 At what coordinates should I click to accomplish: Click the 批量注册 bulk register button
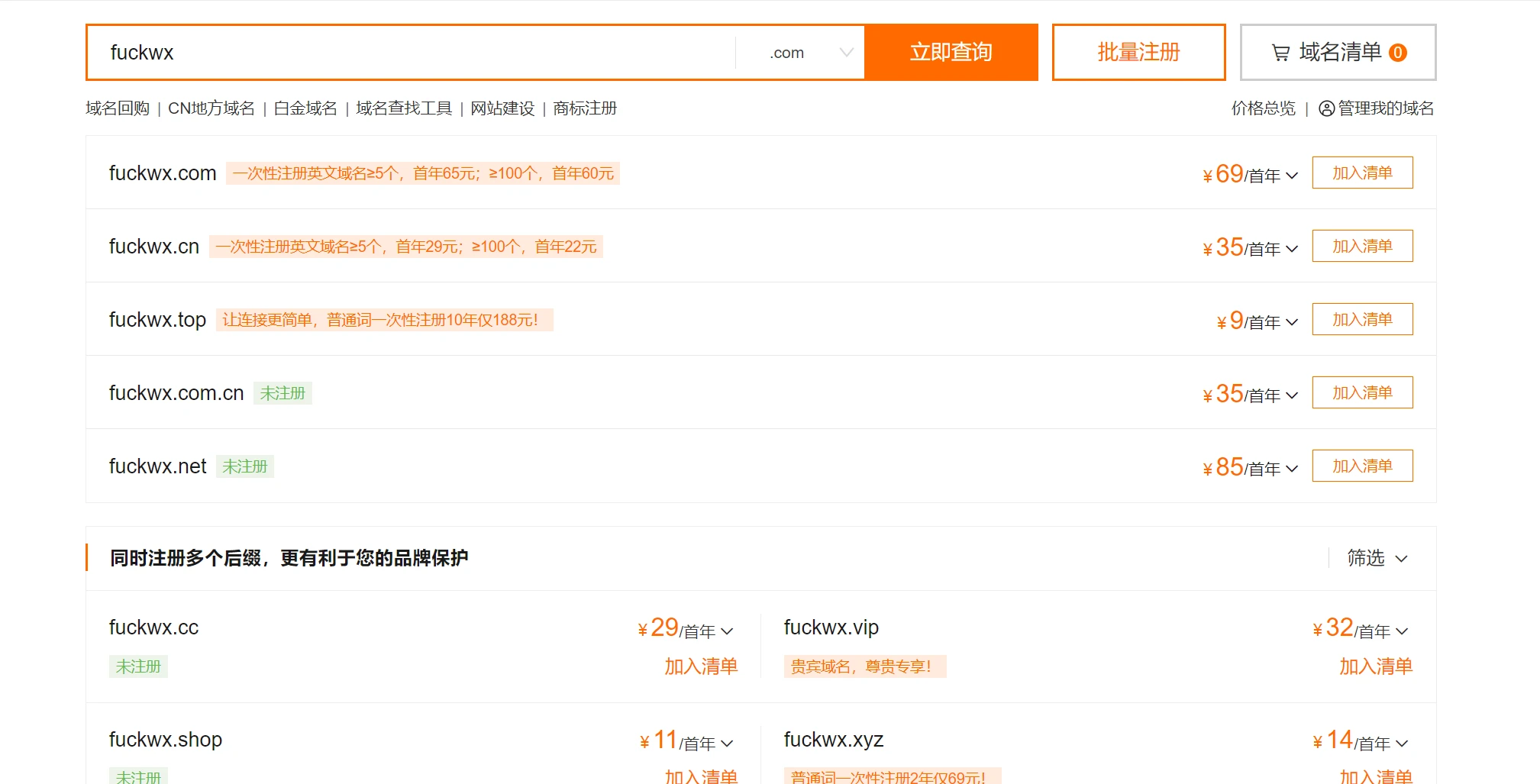[1138, 52]
